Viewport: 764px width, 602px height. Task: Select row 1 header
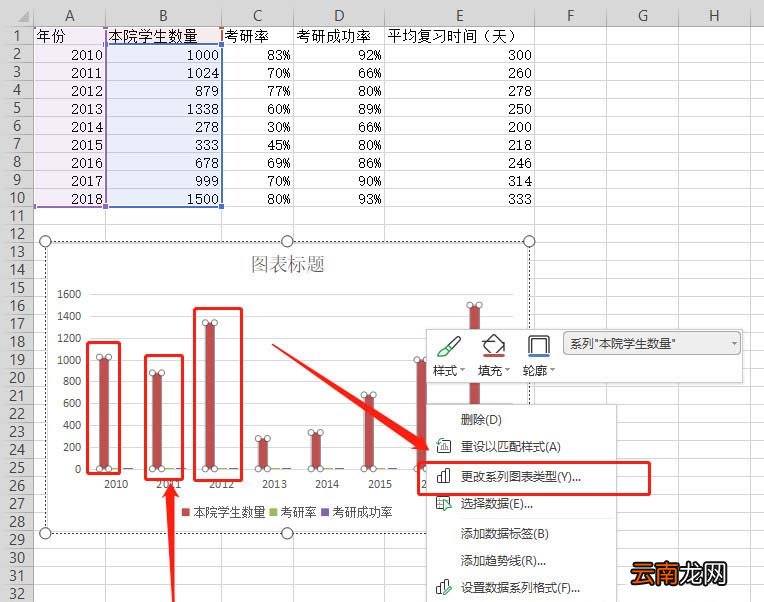(17, 36)
